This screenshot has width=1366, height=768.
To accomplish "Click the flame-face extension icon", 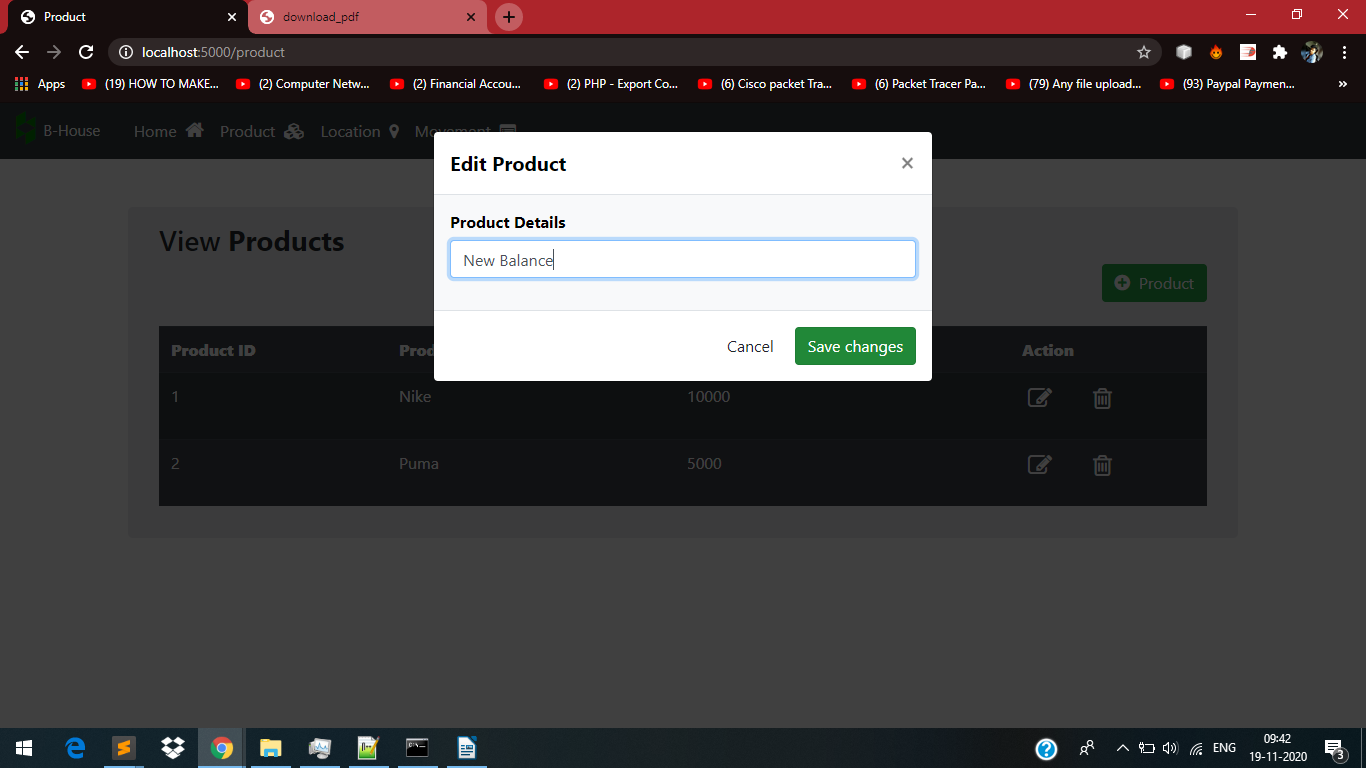I will (1216, 52).
